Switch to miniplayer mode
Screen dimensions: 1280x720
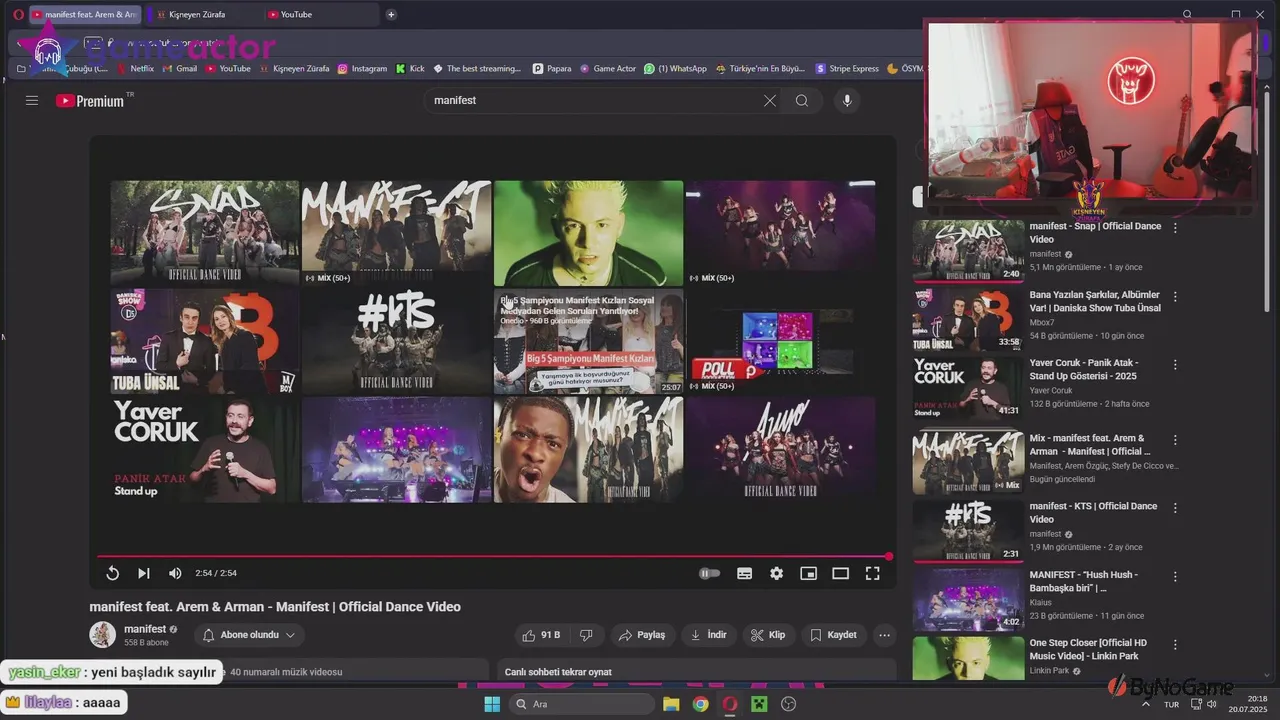pos(808,573)
